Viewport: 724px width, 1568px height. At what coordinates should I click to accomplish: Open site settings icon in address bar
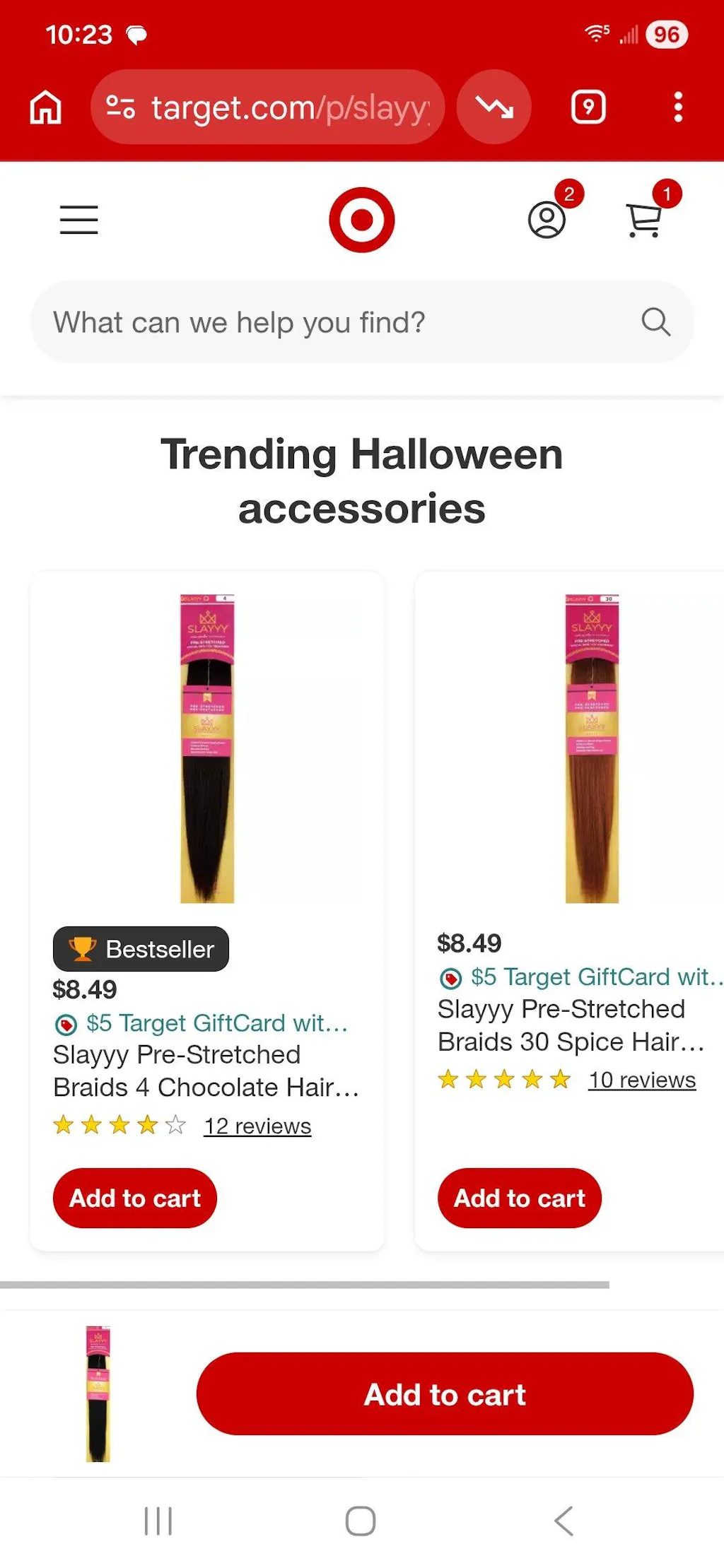coord(120,107)
